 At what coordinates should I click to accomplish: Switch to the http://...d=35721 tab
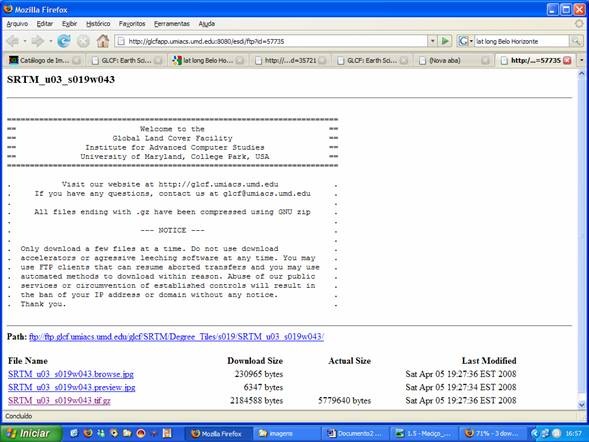[289, 60]
